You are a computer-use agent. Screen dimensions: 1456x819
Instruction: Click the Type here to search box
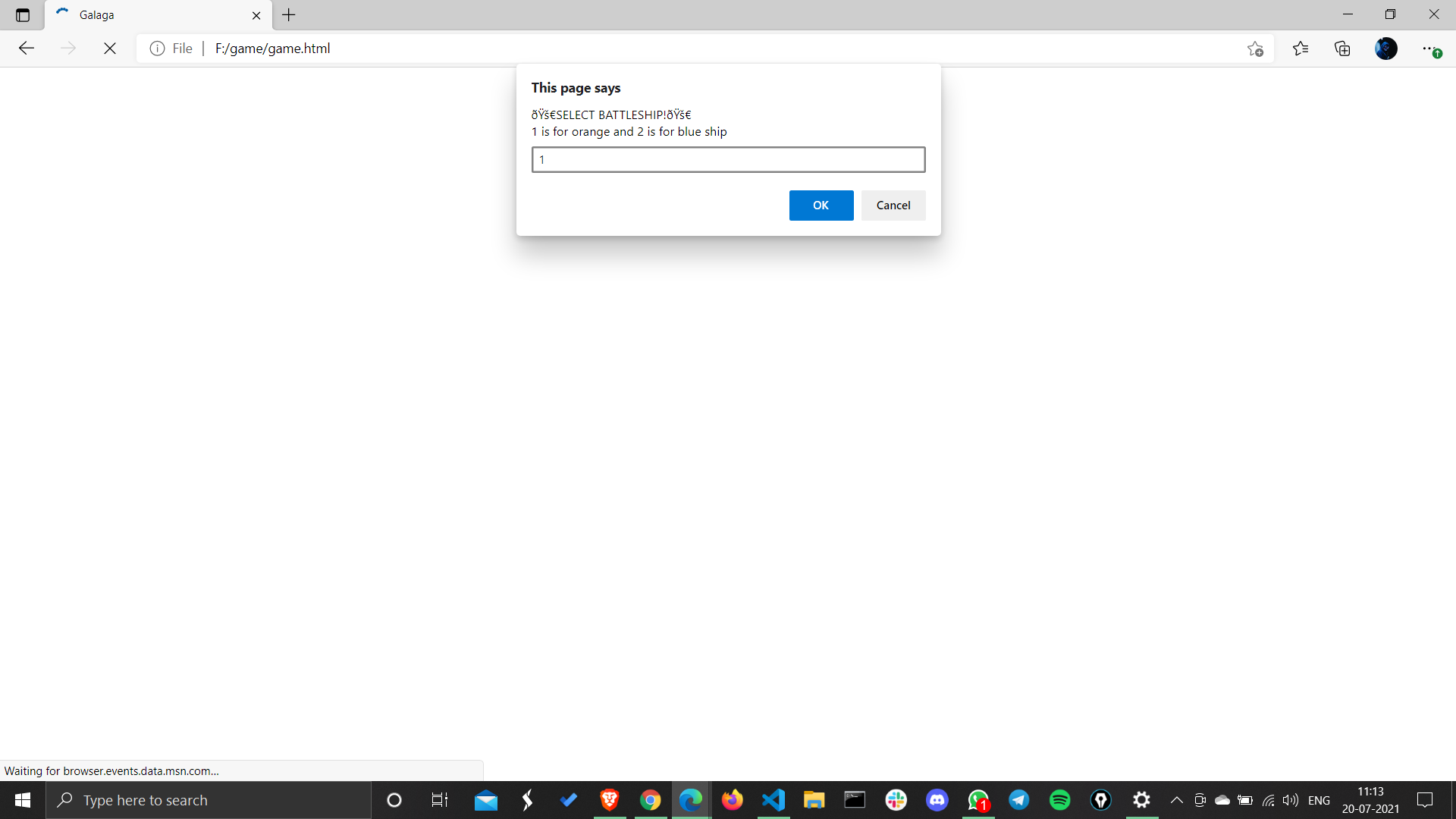pyautogui.click(x=209, y=800)
